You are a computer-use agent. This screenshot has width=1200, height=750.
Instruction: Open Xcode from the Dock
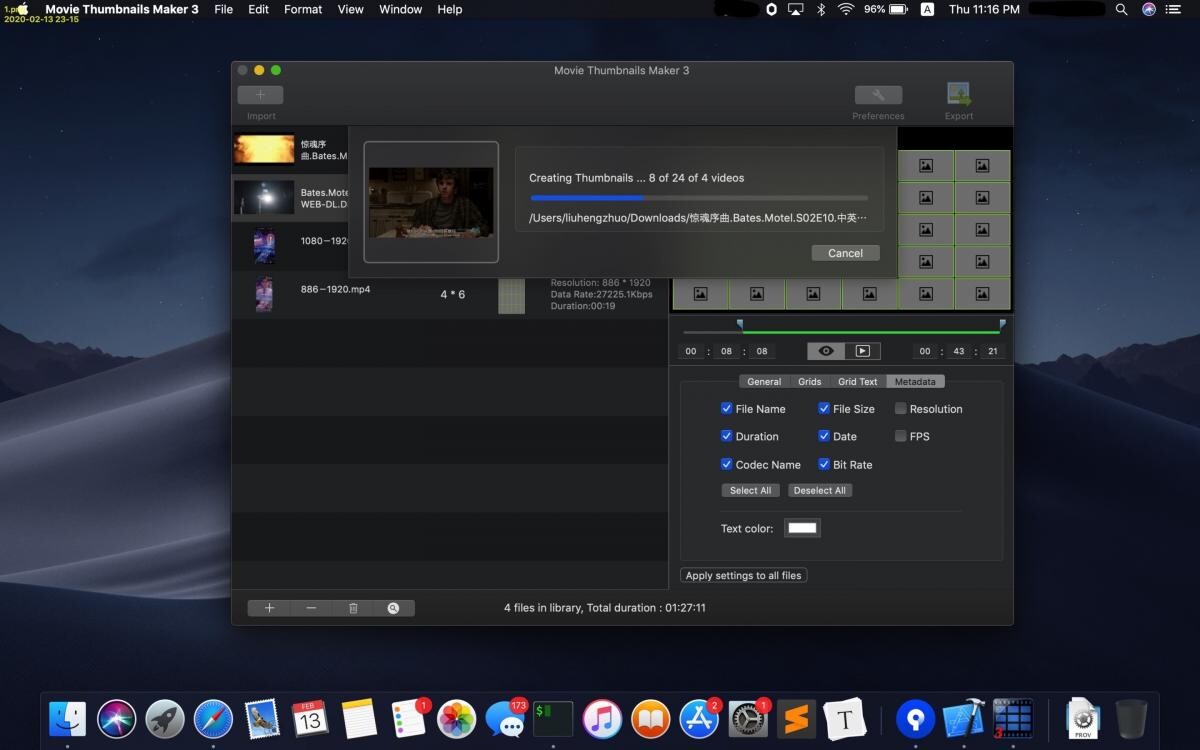[x=964, y=718]
